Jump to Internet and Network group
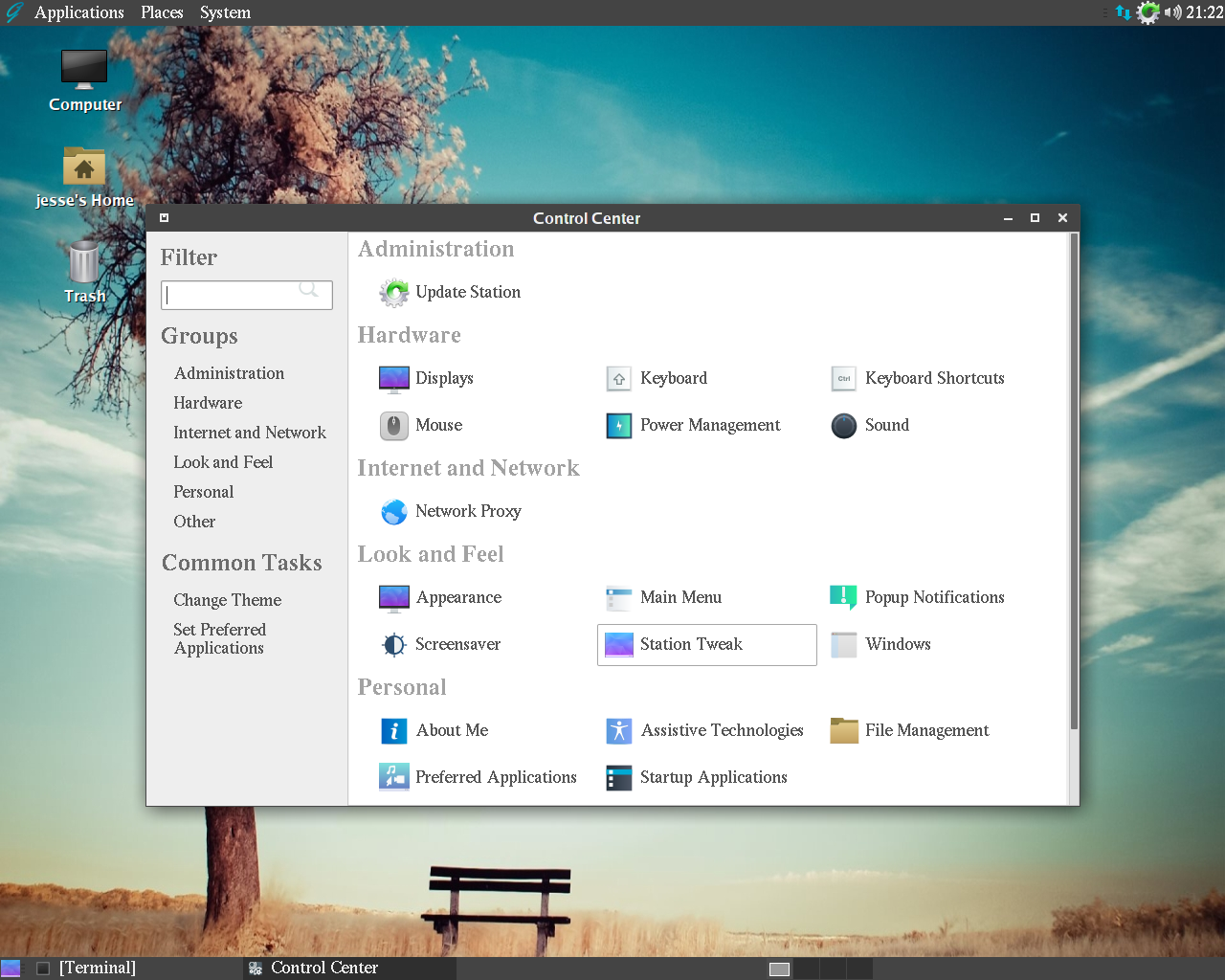 click(x=250, y=433)
